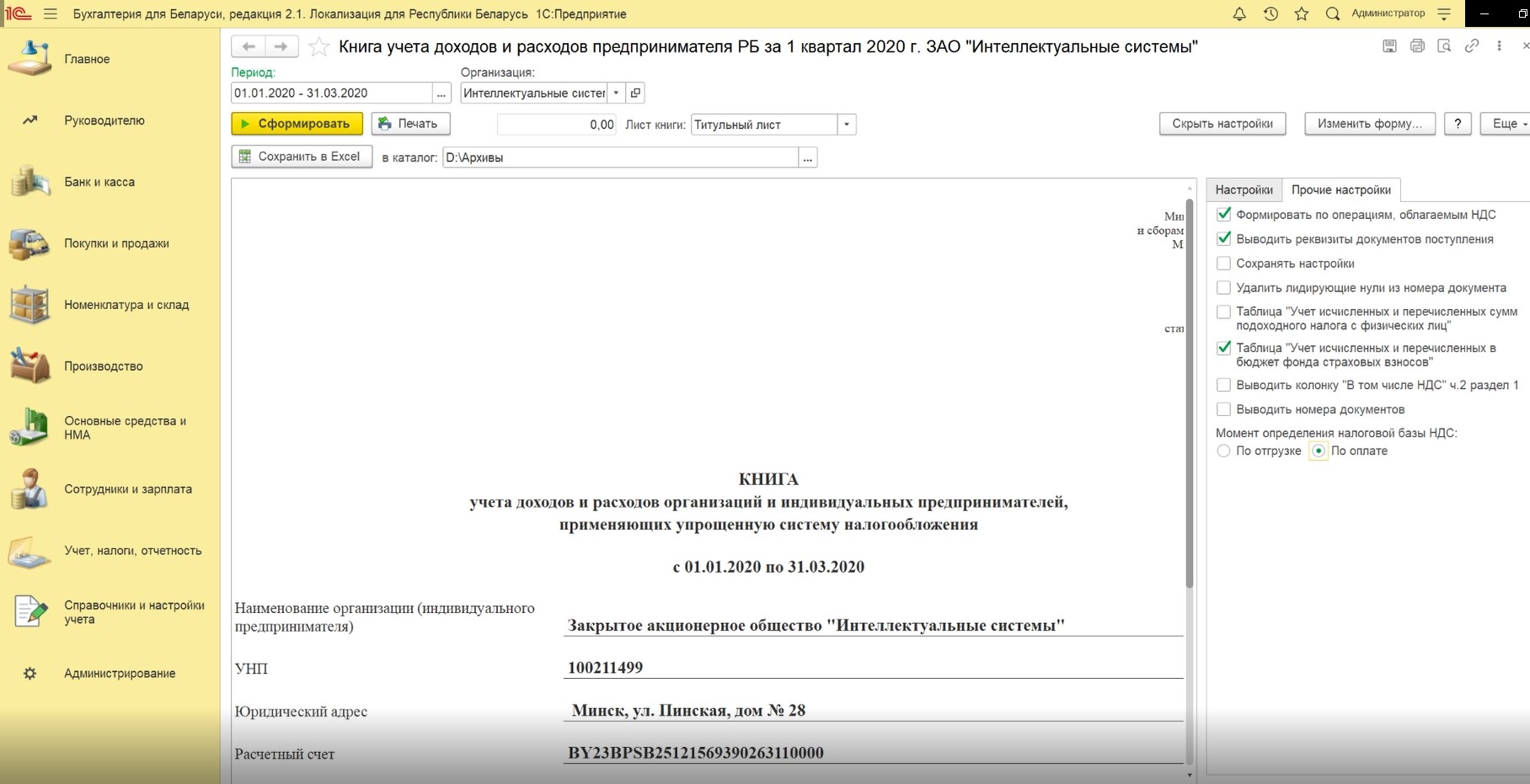
Task: Open the global search magnifier
Action: coord(1333,13)
